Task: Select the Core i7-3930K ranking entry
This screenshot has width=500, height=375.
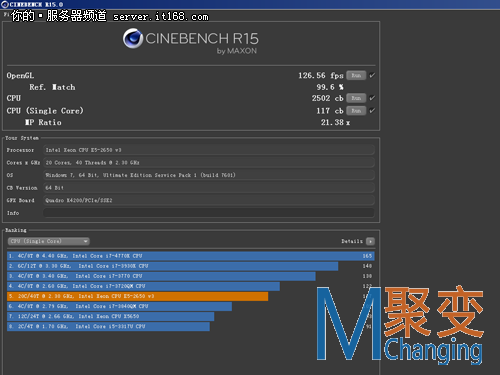Action: coord(172,266)
